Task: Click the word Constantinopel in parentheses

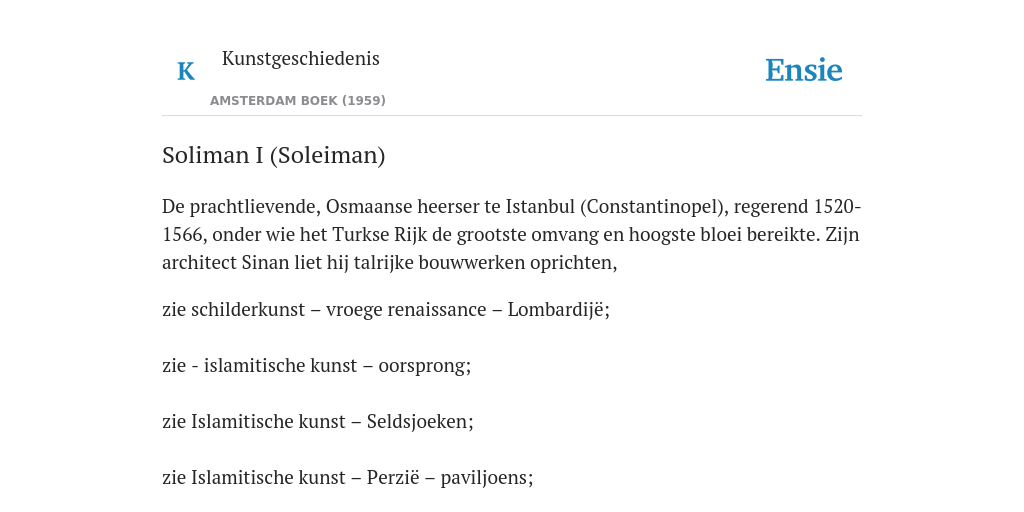Action: click(x=654, y=206)
